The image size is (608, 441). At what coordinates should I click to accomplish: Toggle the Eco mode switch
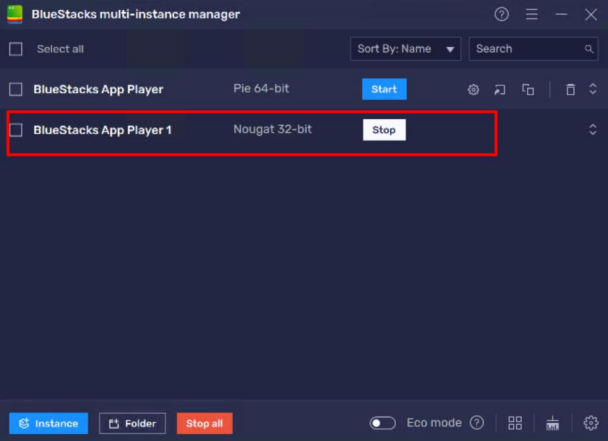382,423
